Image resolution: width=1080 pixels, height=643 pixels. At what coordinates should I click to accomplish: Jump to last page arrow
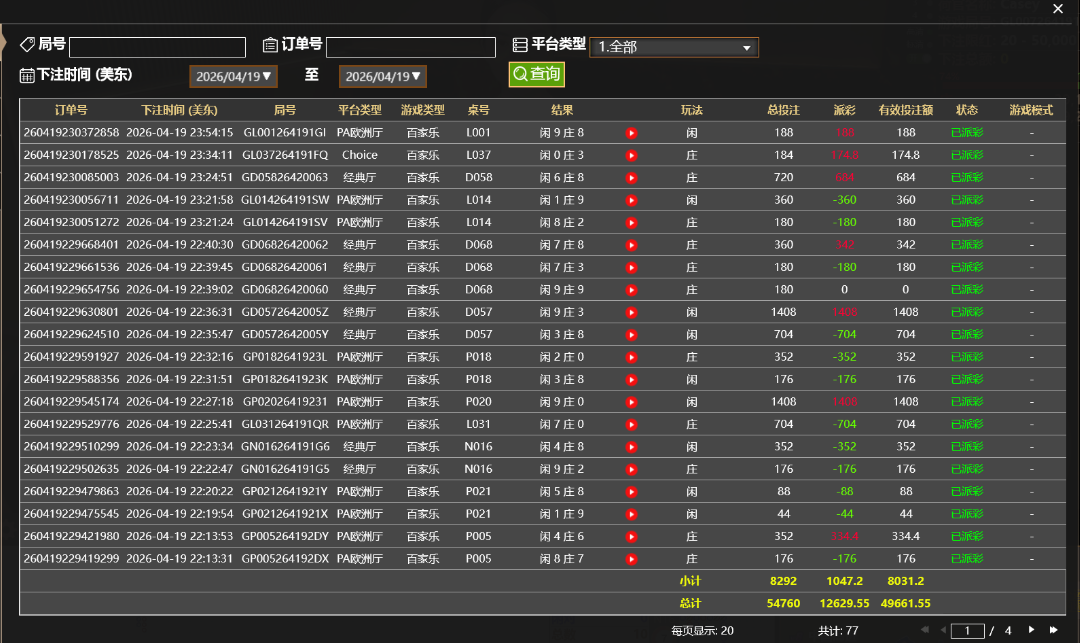tap(1053, 630)
